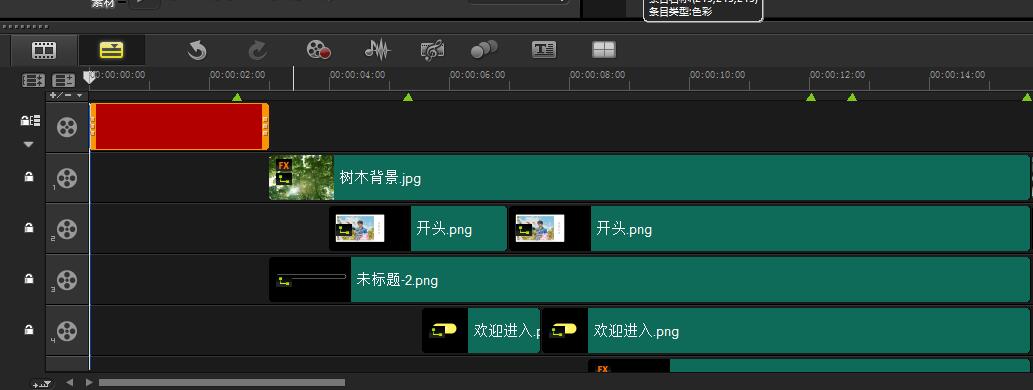This screenshot has width=1033, height=390.
Task: Open the Subtitle Editor
Action: click(544, 50)
